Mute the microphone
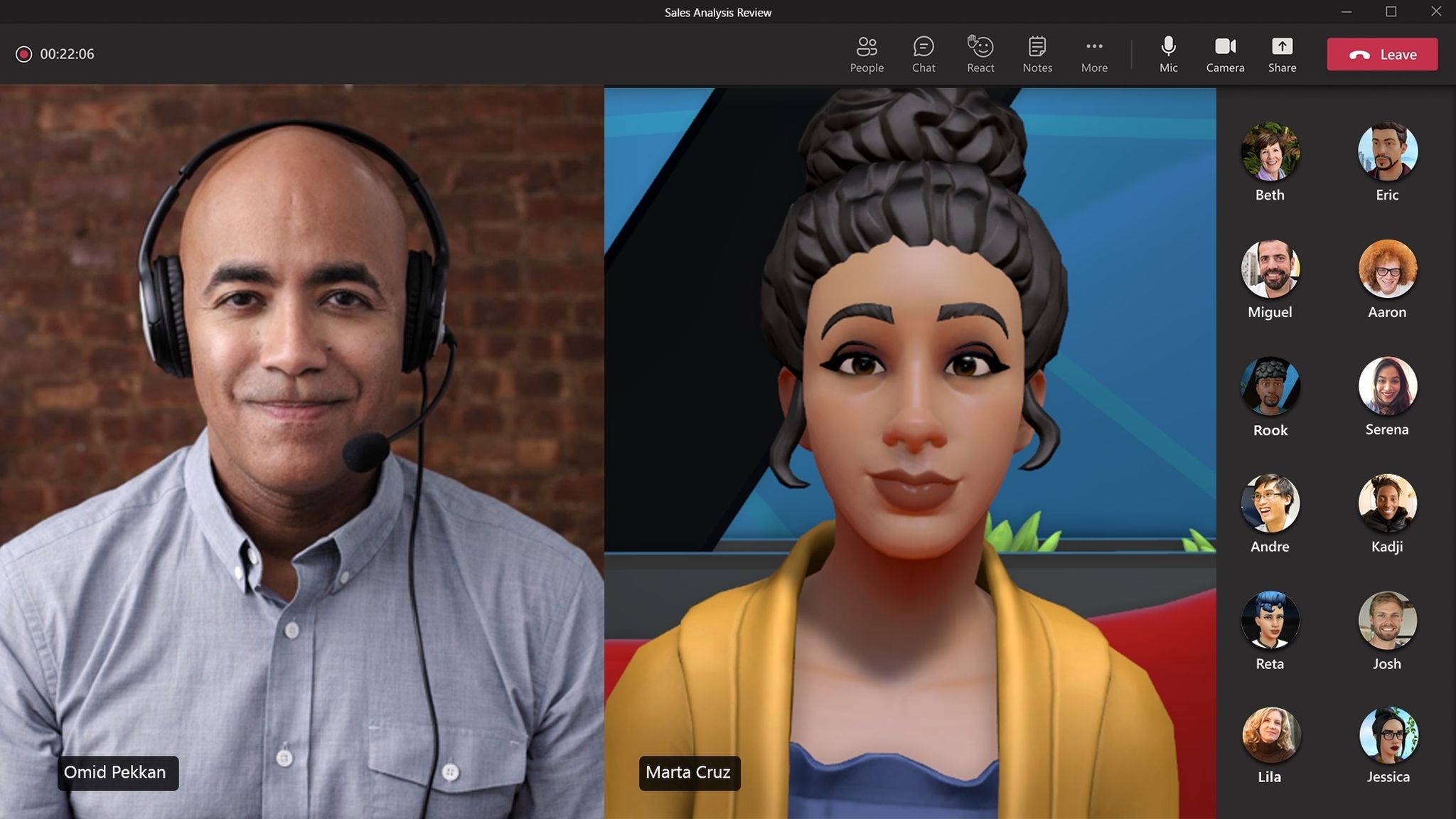Viewport: 1456px width, 819px height. pos(1167,53)
